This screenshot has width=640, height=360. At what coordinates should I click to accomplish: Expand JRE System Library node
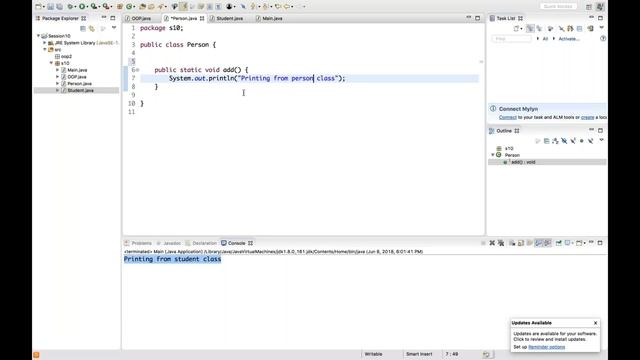click(x=45, y=42)
